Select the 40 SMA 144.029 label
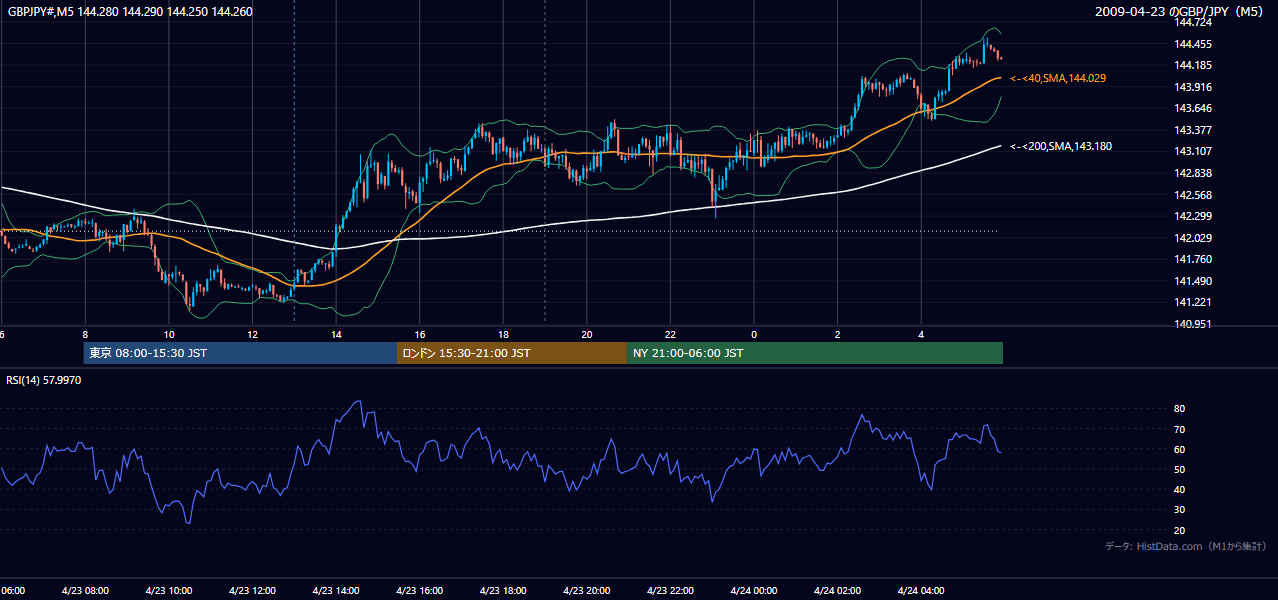Image resolution: width=1278 pixels, height=600 pixels. click(x=1058, y=78)
